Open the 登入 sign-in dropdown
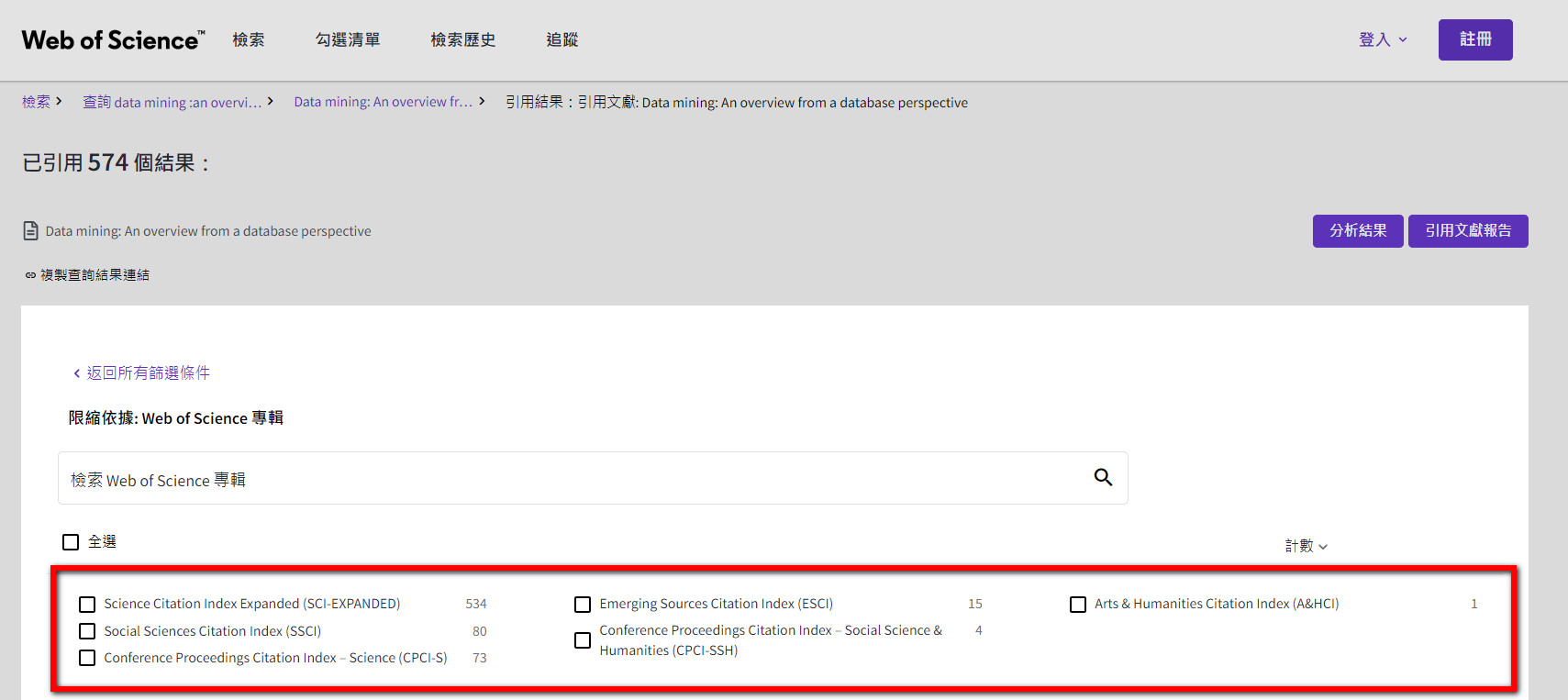 [x=1383, y=39]
